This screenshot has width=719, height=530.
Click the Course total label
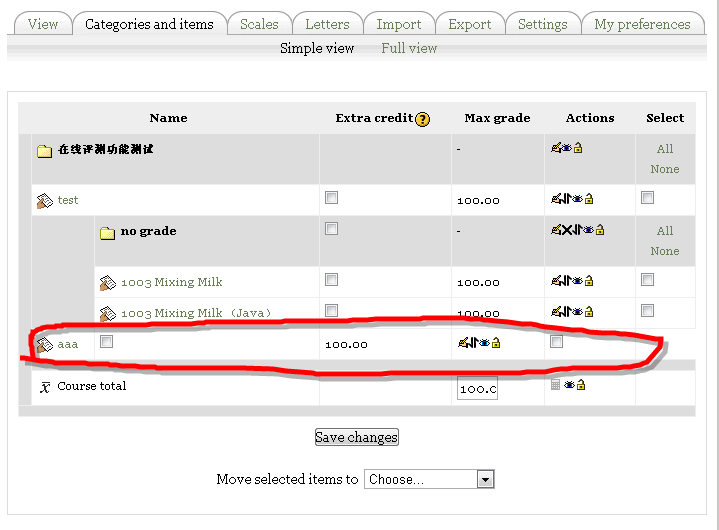(x=92, y=386)
